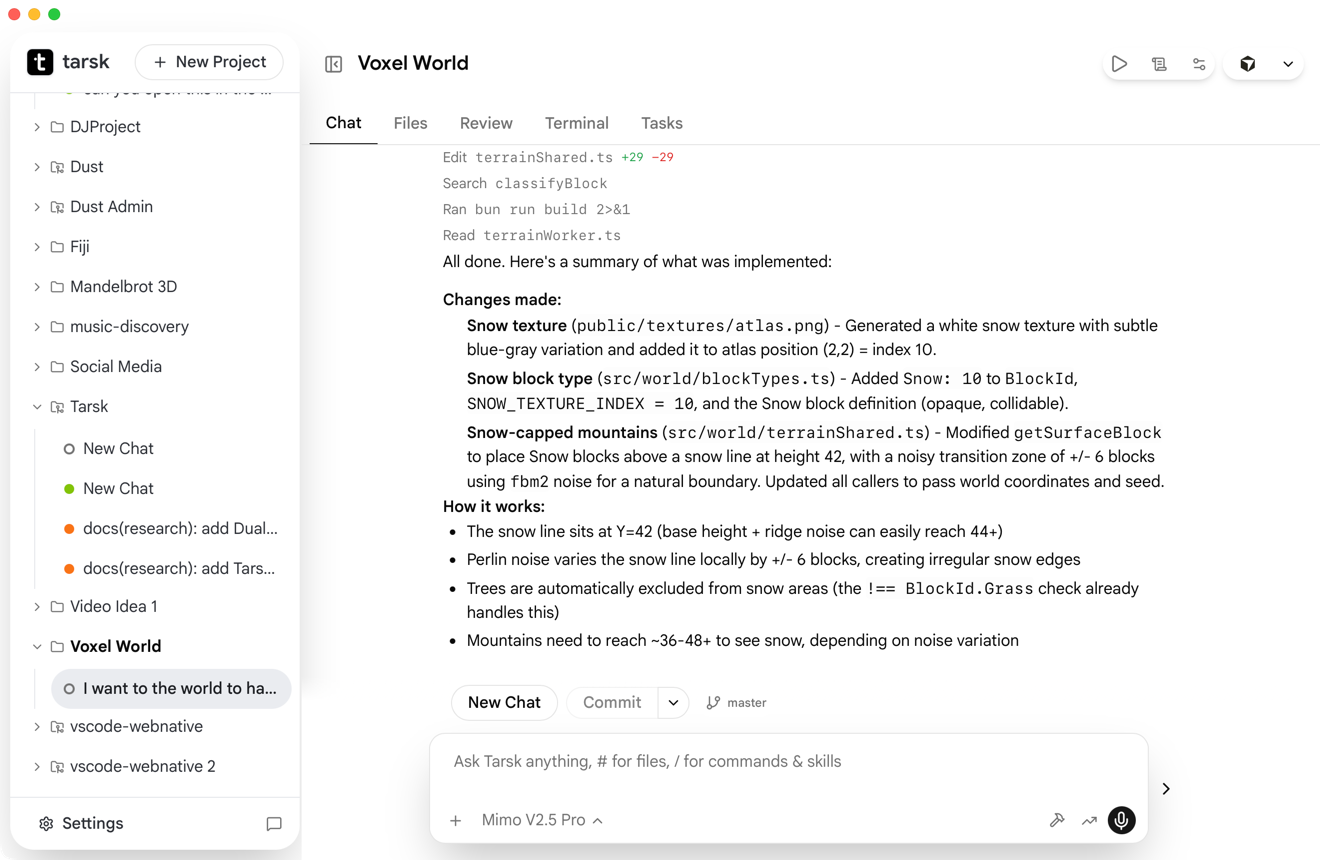Collapse the sidebar with the panel icon
1320x860 pixels.
(334, 64)
